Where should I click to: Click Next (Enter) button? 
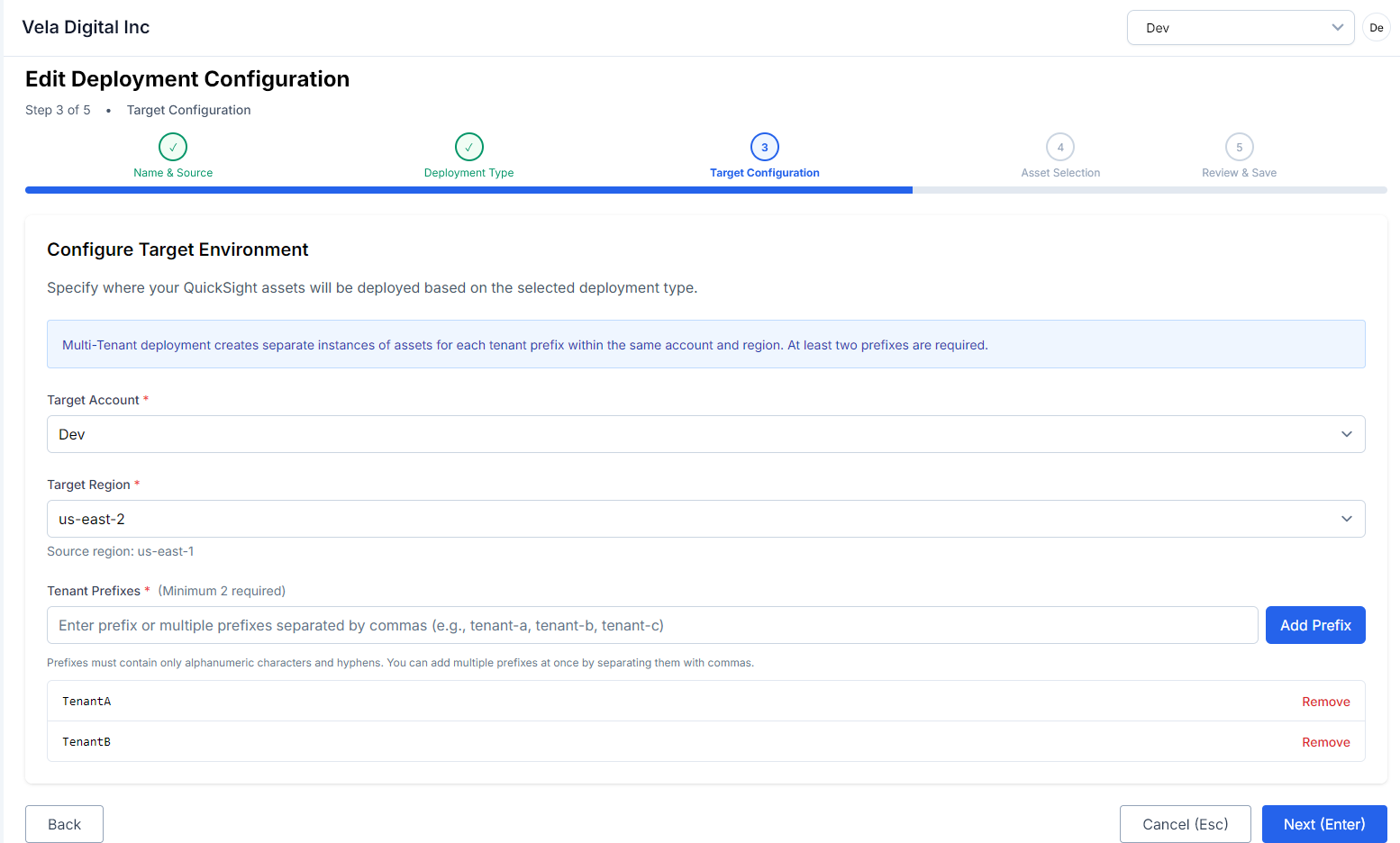tap(1324, 824)
